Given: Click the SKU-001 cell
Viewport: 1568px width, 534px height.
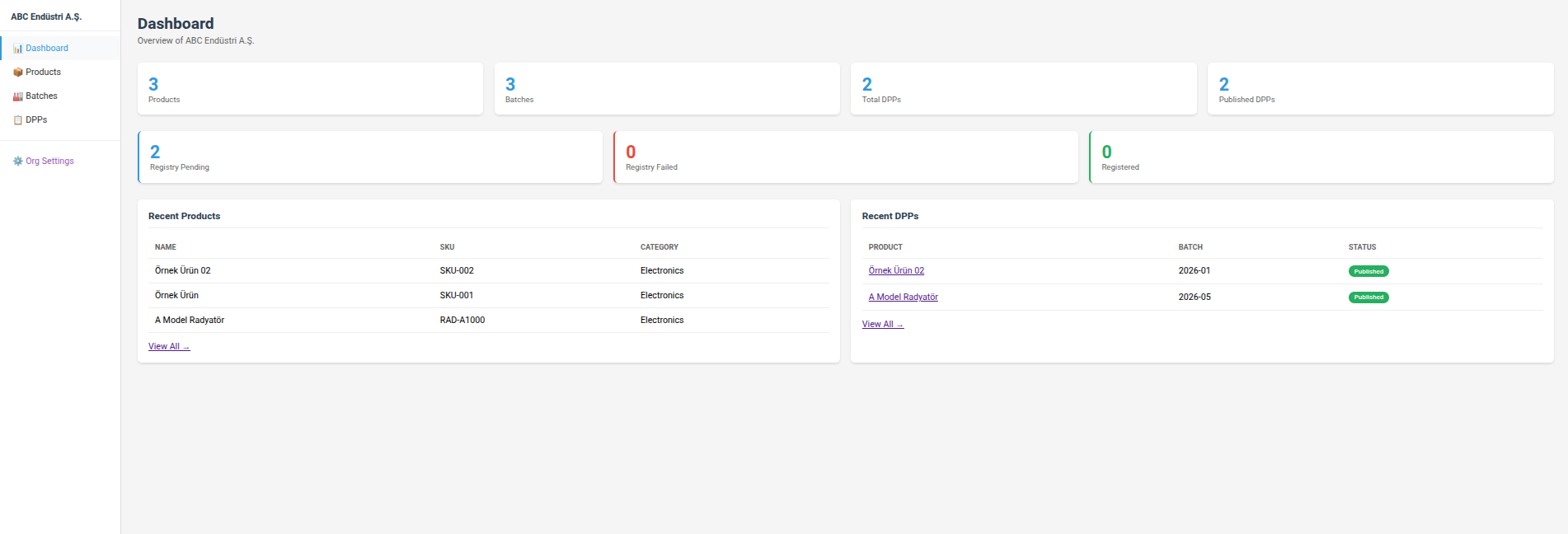Looking at the screenshot, I should click(457, 295).
